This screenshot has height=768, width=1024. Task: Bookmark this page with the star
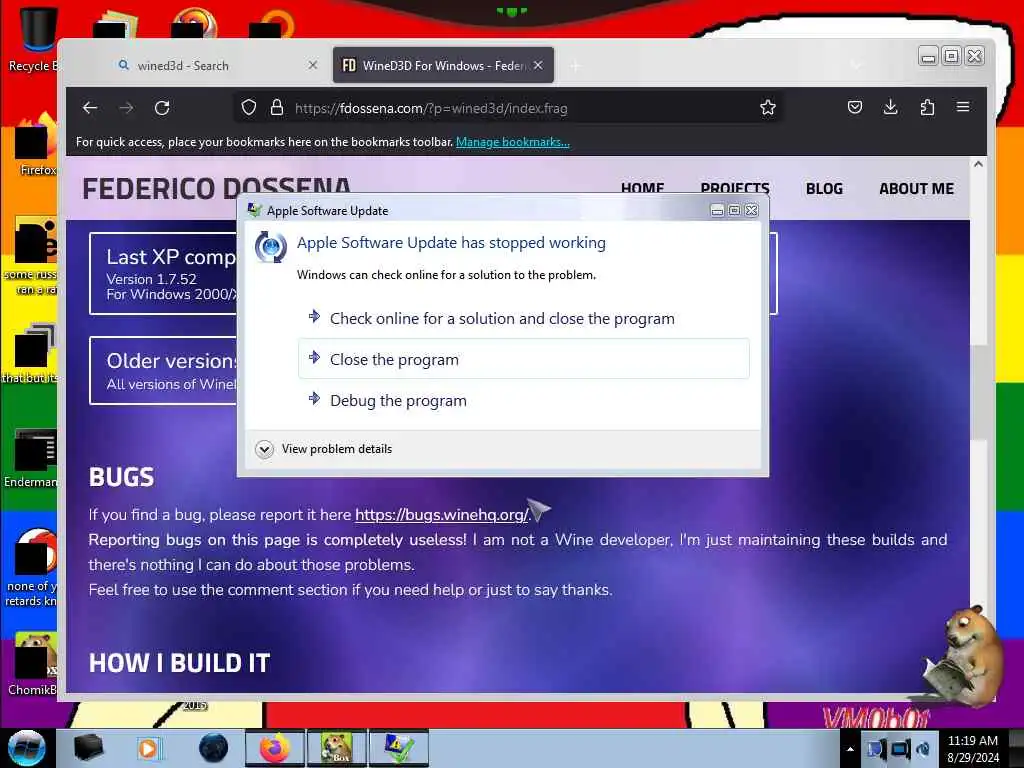tap(768, 108)
